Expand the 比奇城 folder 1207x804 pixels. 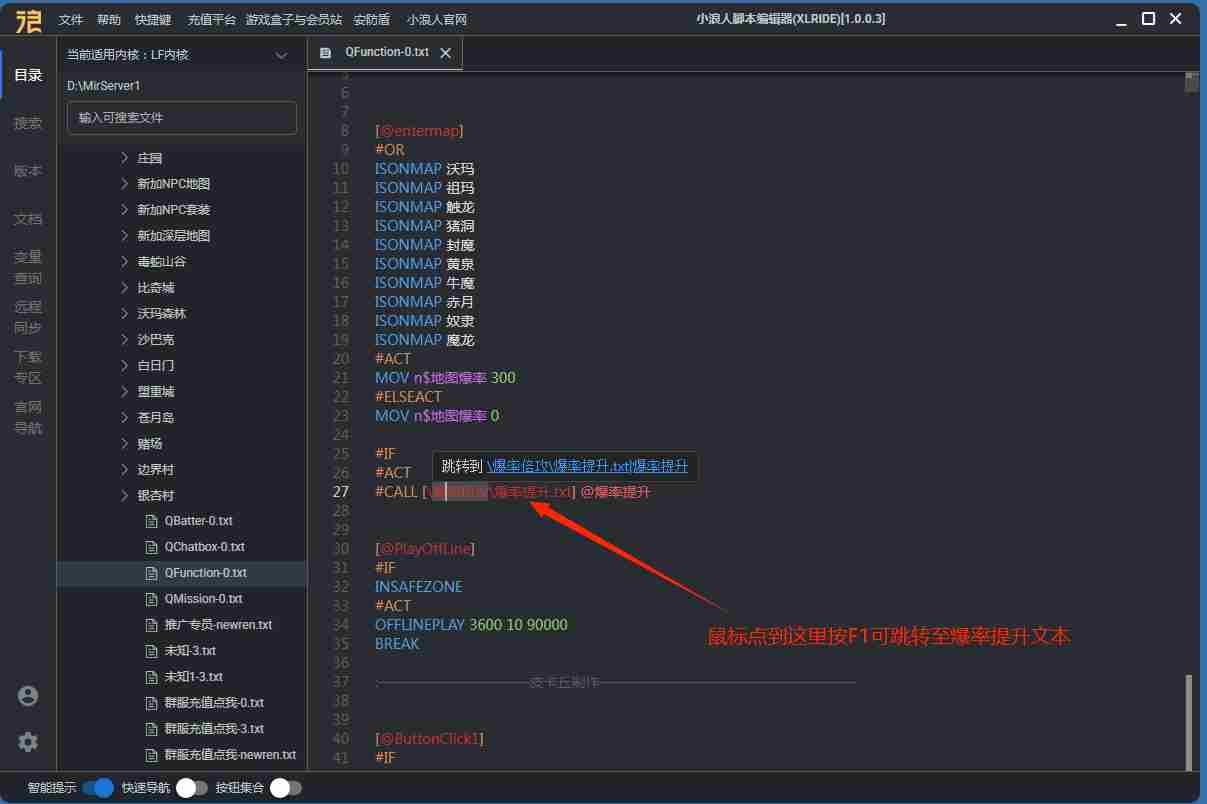[x=125, y=288]
